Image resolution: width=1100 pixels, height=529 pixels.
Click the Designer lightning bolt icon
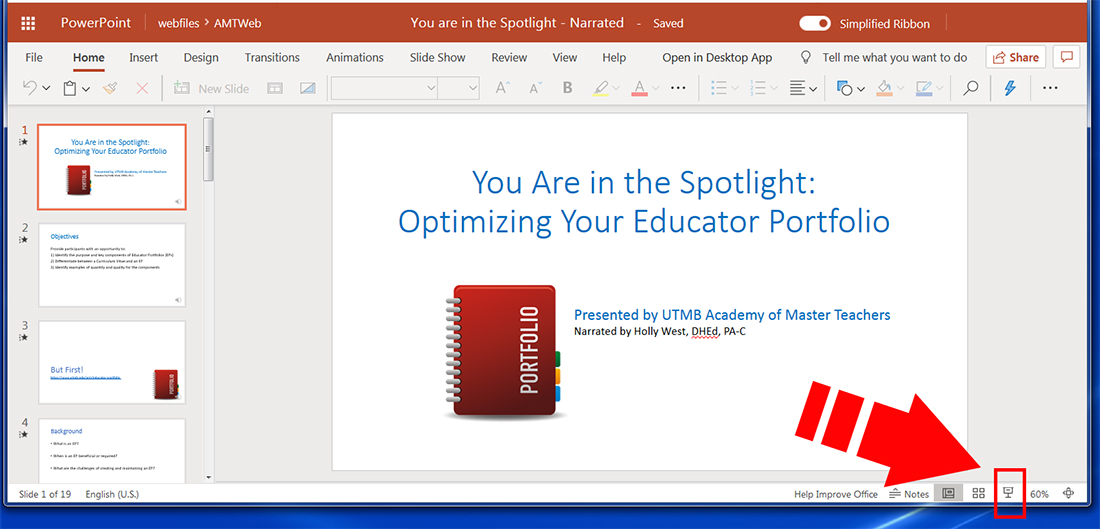click(x=1010, y=88)
